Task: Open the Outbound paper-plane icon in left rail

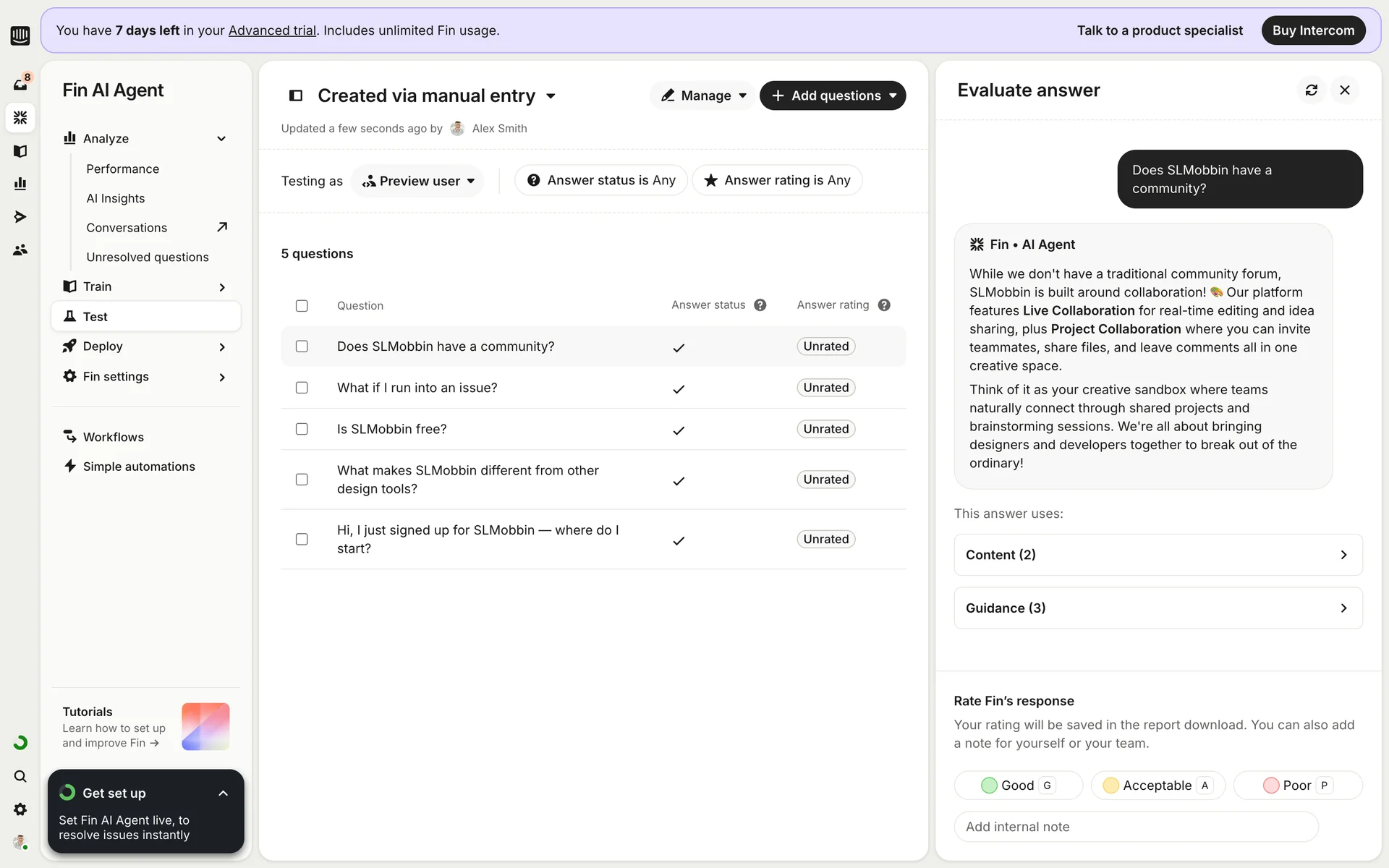Action: [x=20, y=217]
